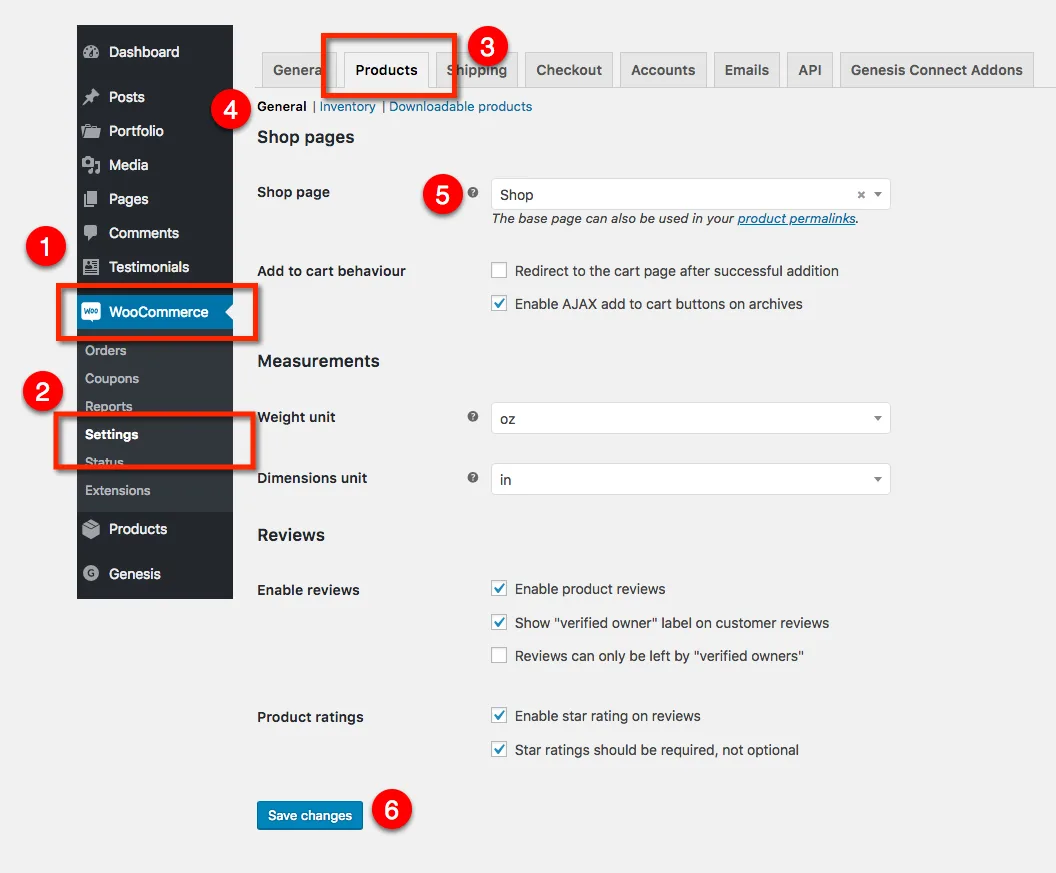Click the Save changes button
The image size is (1056, 873).
(310, 815)
